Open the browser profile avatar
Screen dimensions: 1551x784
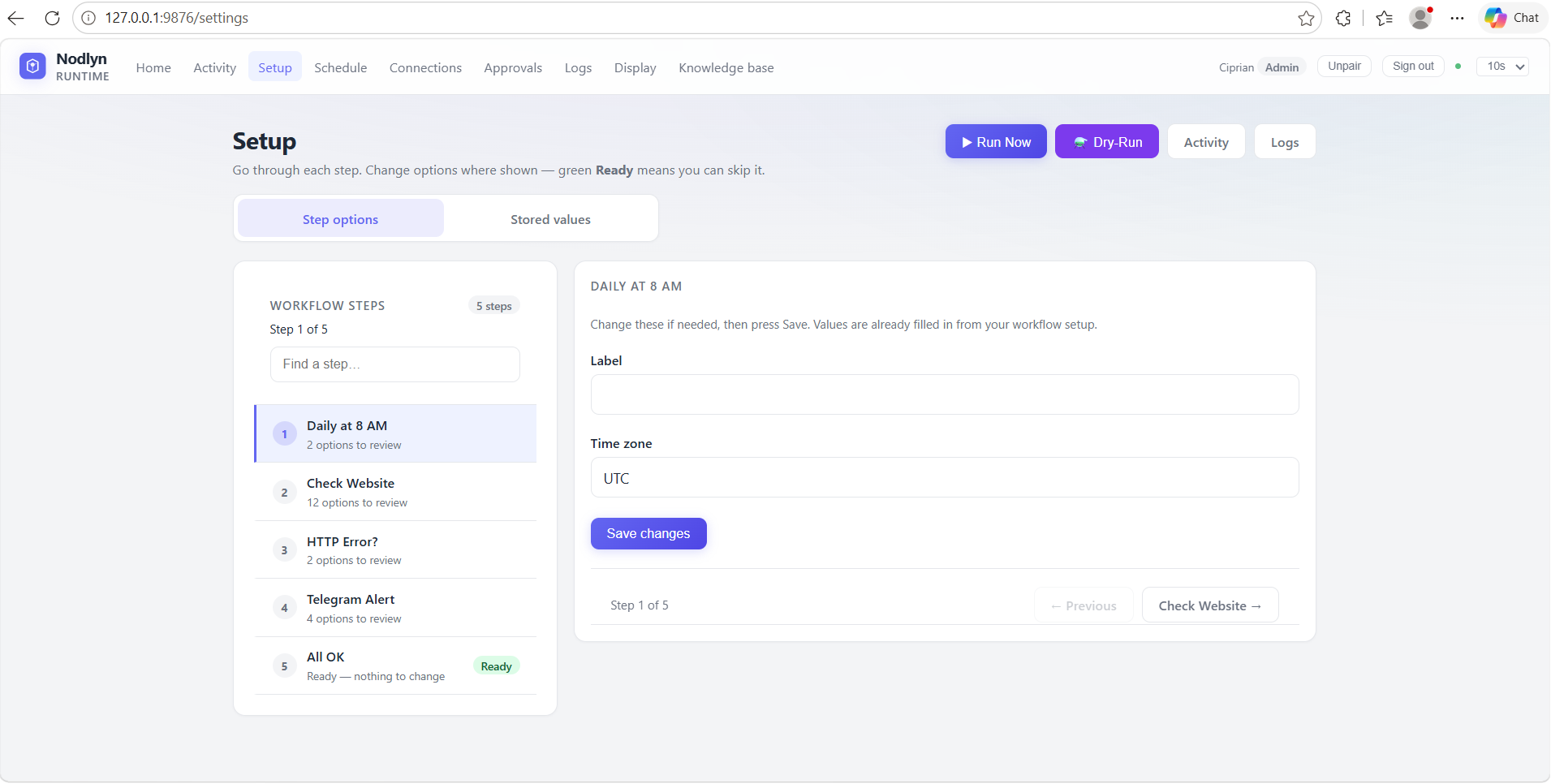pyautogui.click(x=1420, y=18)
